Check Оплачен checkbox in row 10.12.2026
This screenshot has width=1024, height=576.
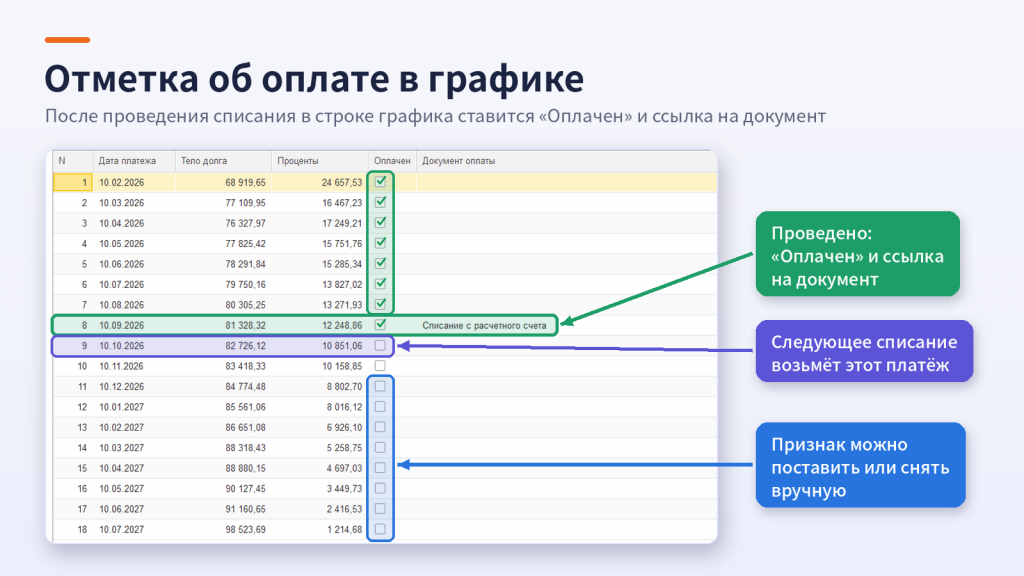(x=380, y=386)
